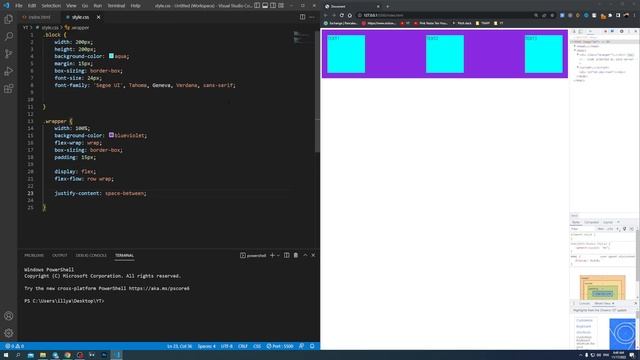Open File Explorer from the Windows taskbar

(x=42, y=355)
